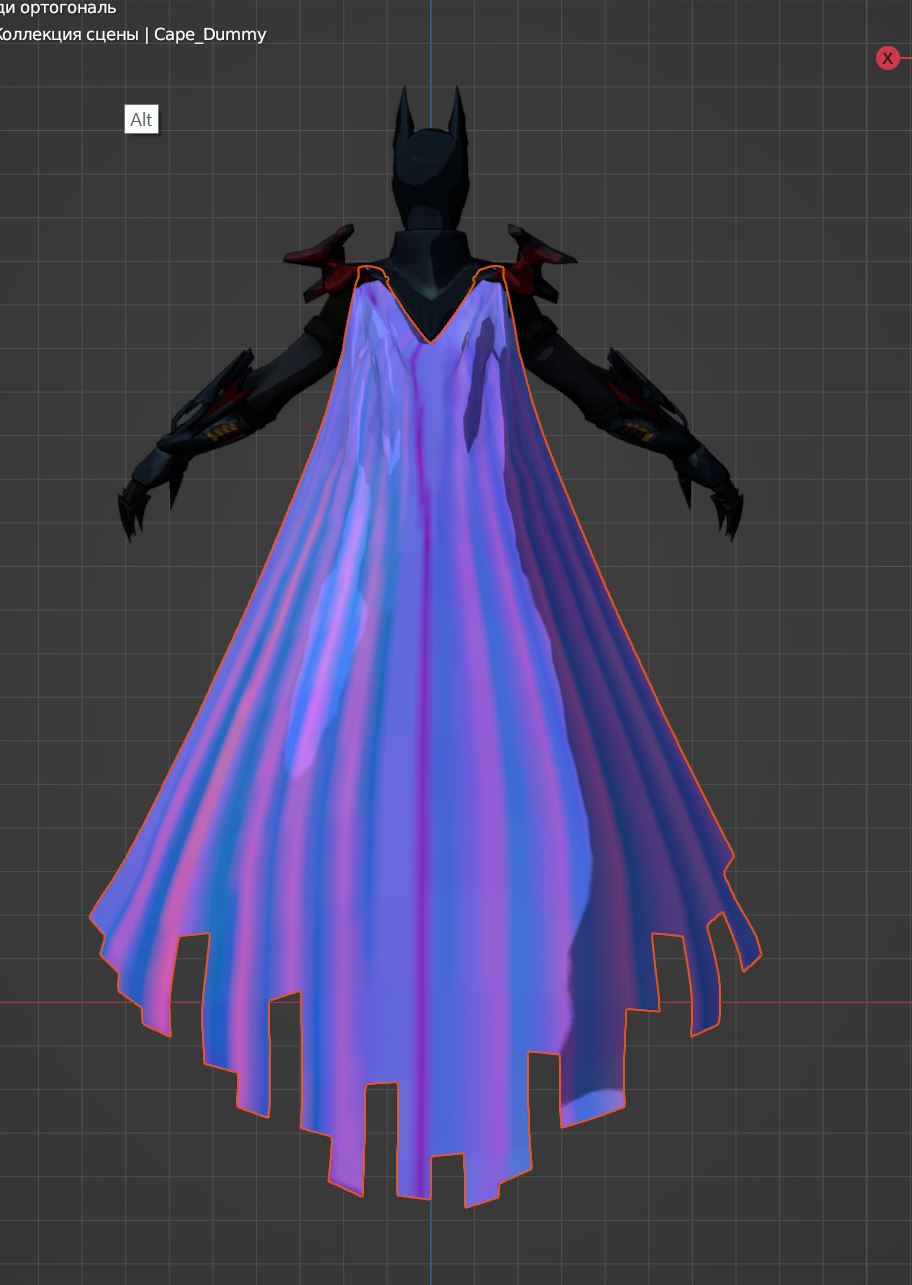
Task: Click the red X axis gizmo
Action: tap(887, 58)
